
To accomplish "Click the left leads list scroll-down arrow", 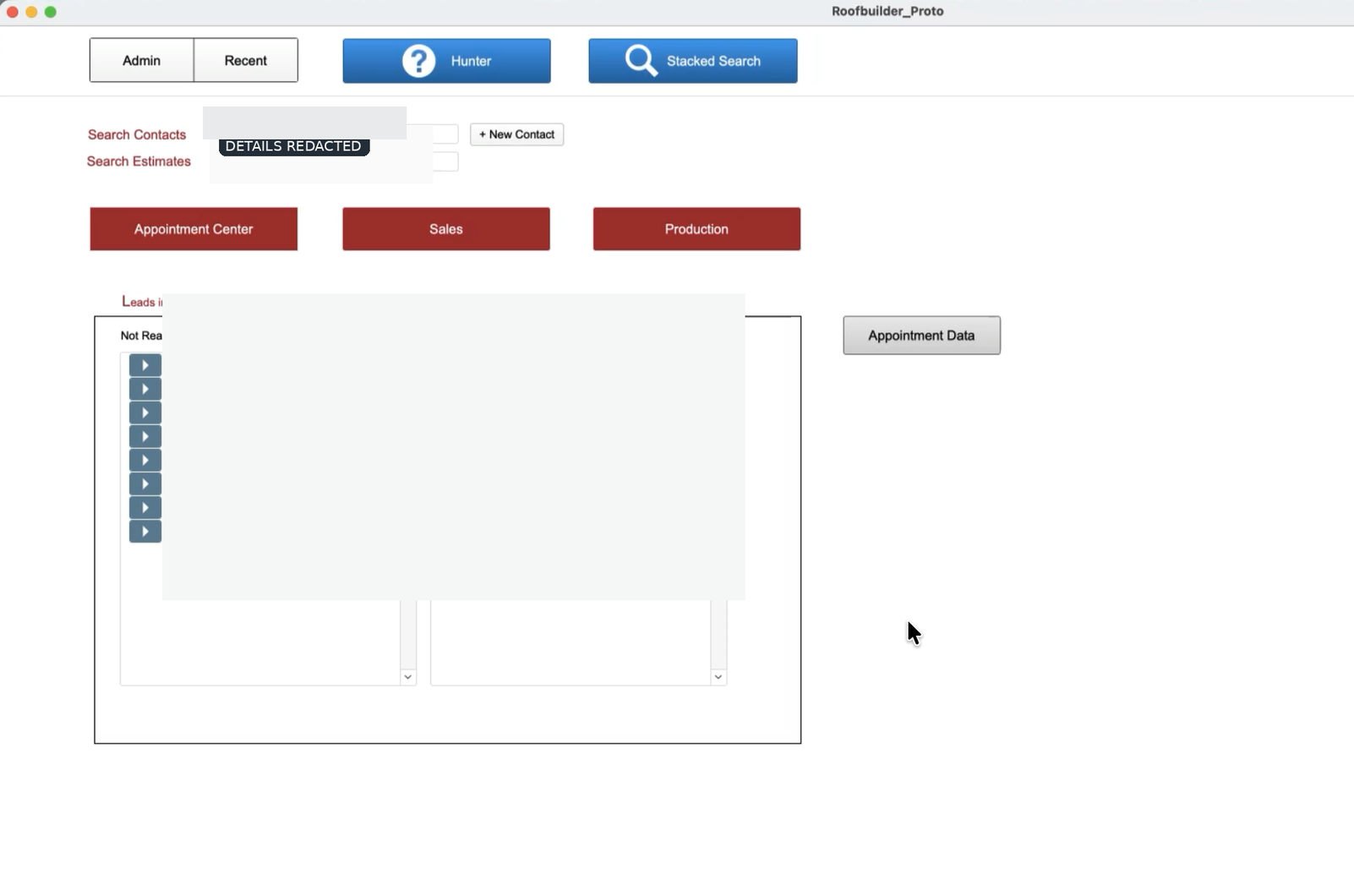I will 408,676.
